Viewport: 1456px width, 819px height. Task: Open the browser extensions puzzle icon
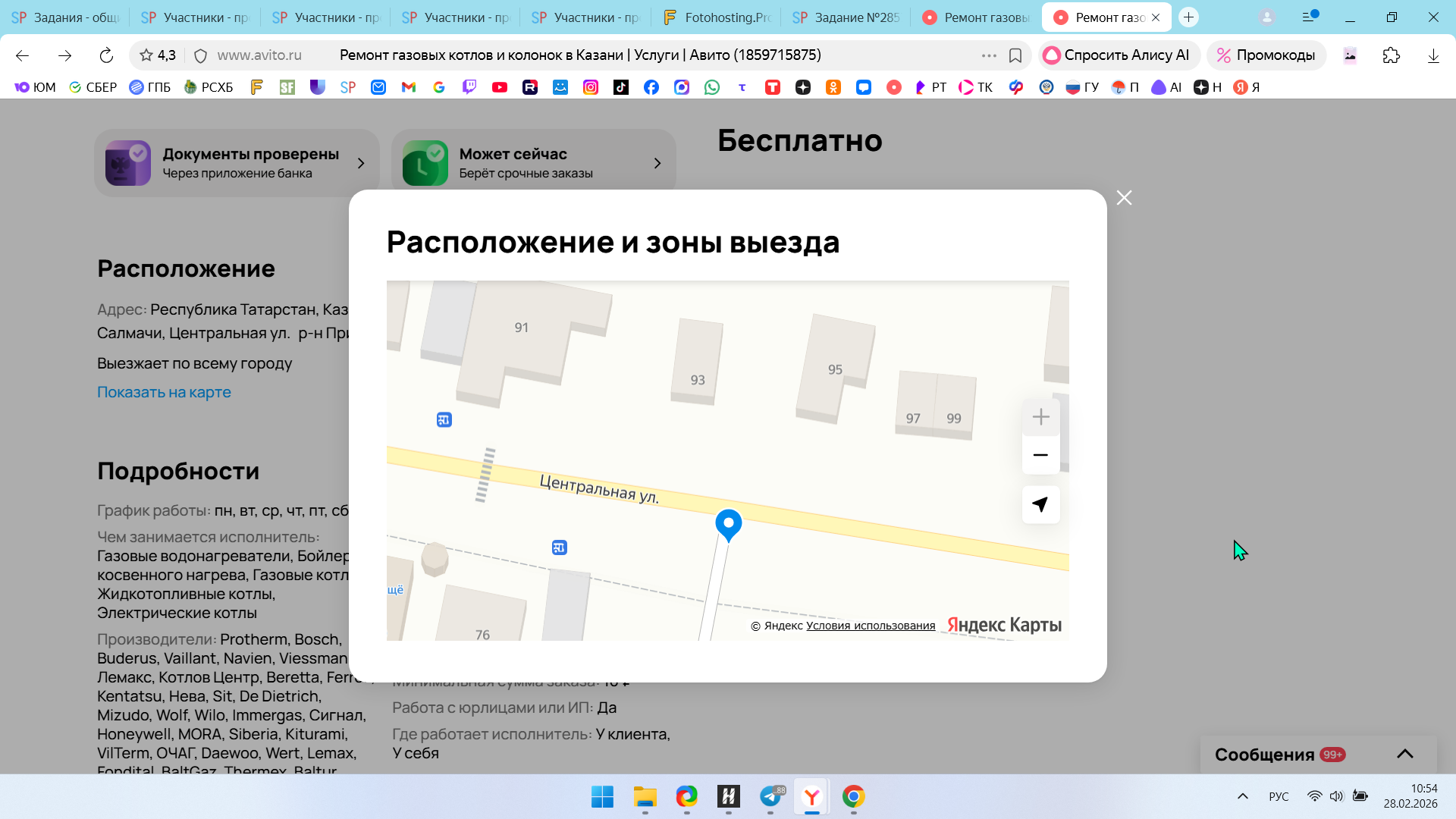1391,55
